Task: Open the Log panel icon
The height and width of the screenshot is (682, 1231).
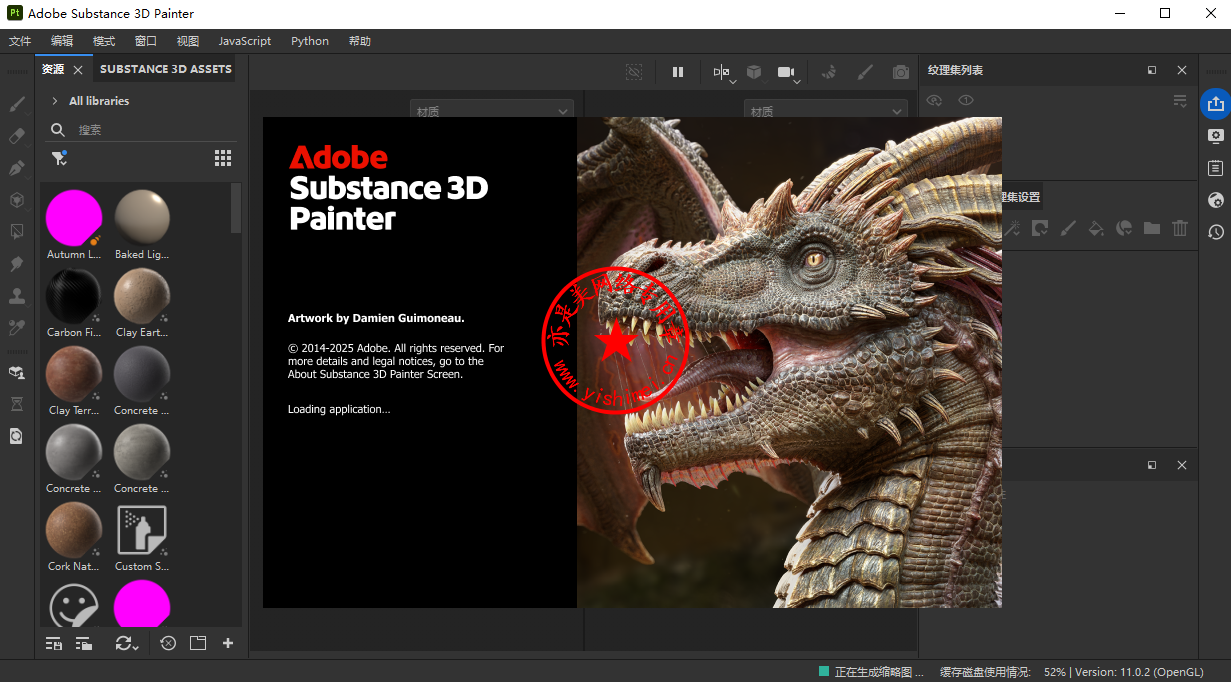Action: pos(1216,168)
